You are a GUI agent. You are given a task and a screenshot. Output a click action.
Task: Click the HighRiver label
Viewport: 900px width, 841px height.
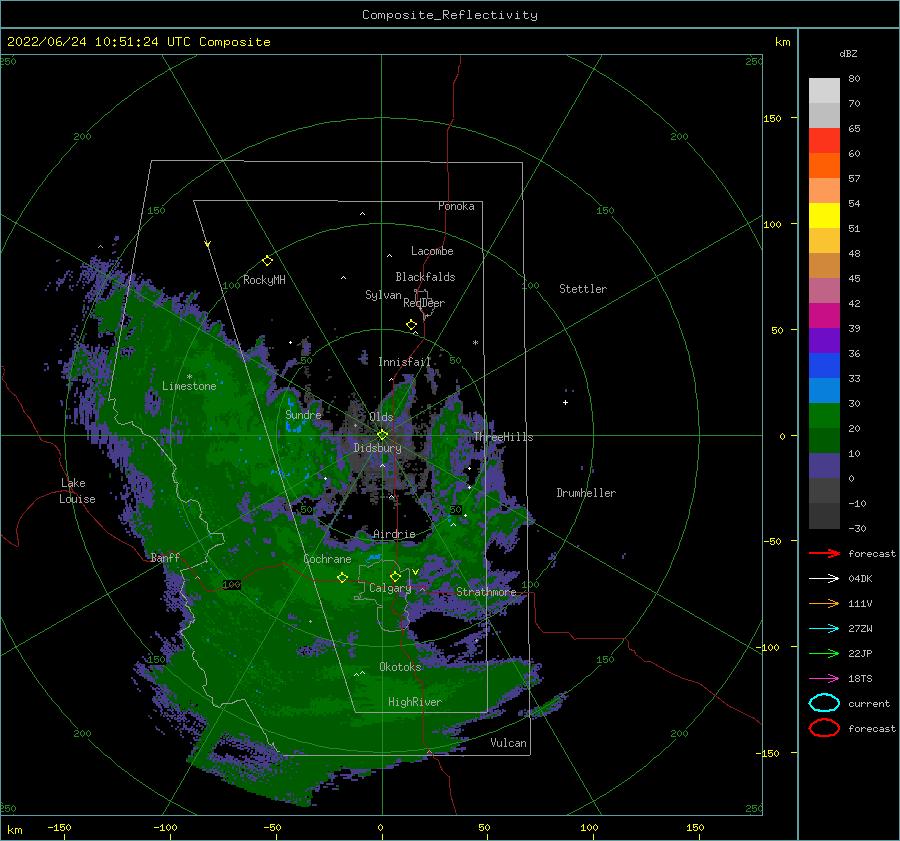tap(415, 702)
